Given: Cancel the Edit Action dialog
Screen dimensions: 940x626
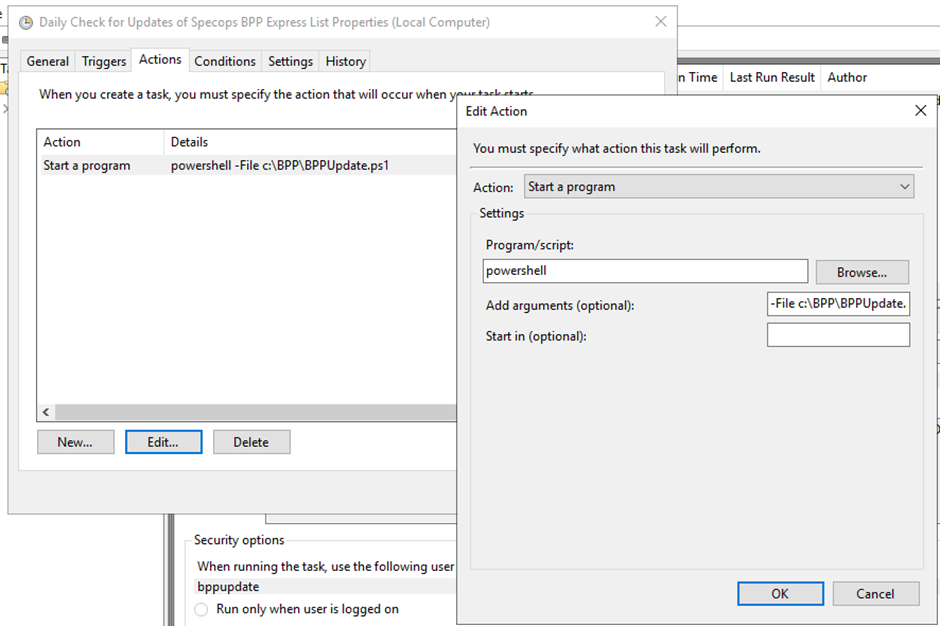Looking at the screenshot, I should (876, 594).
